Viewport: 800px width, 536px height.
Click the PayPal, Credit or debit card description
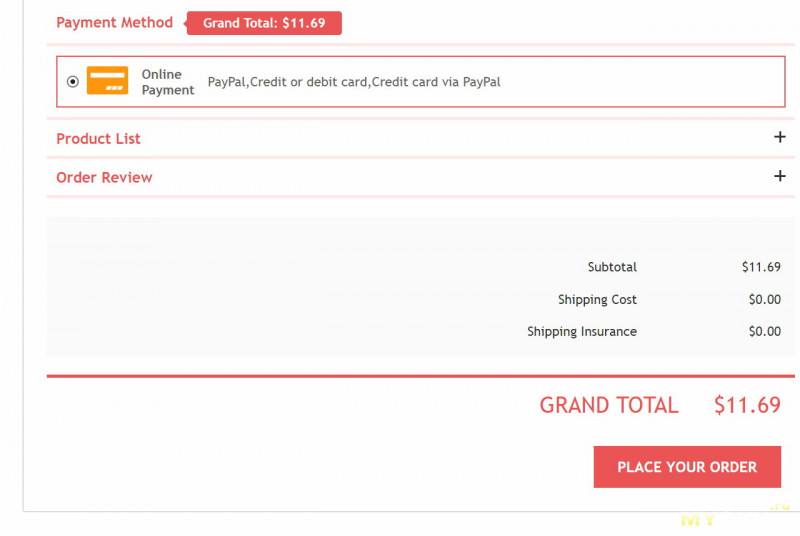tap(353, 82)
